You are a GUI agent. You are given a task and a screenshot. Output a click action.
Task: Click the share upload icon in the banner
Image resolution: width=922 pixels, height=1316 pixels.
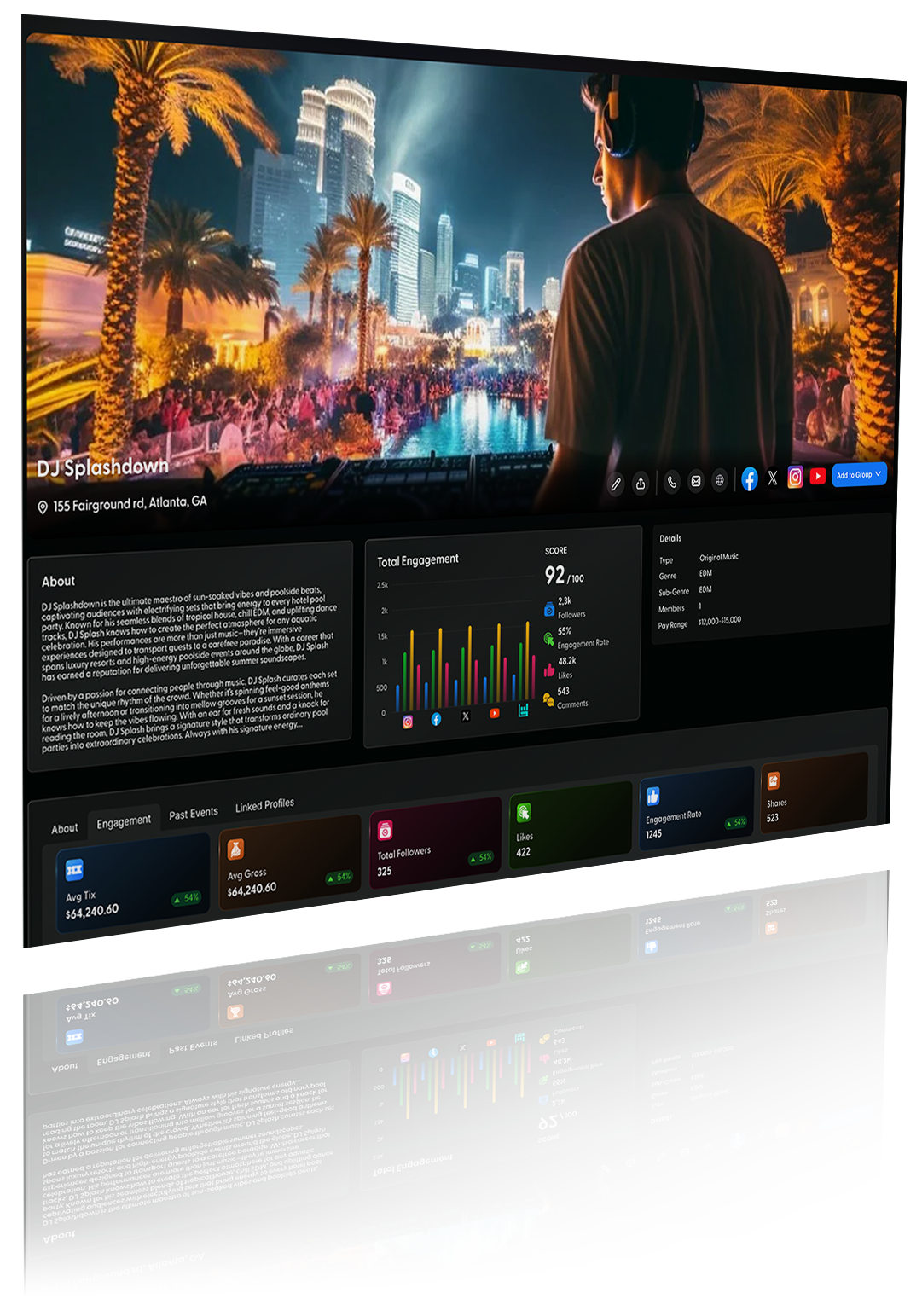click(x=641, y=484)
